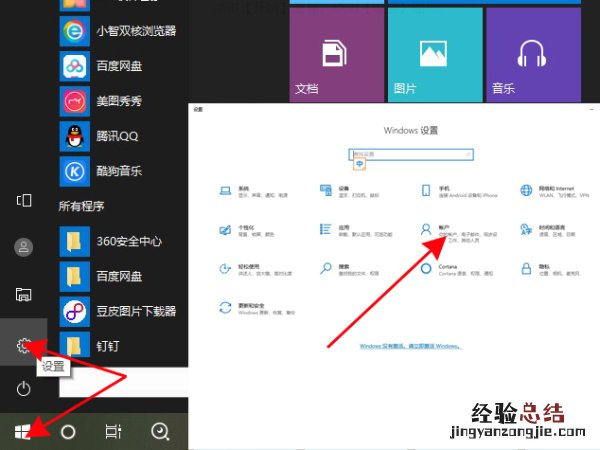
Task: Open the 图片 tile
Action: point(435,55)
